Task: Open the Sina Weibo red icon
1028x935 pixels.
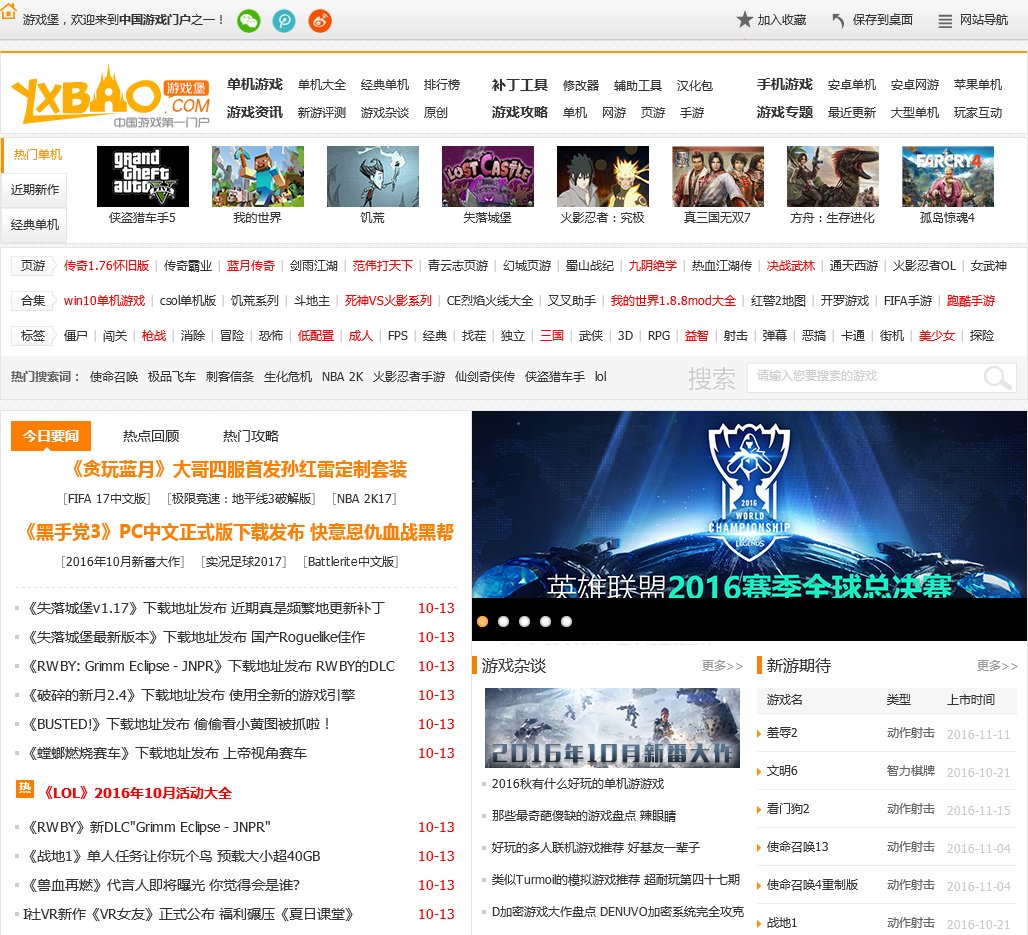Action: [320, 21]
